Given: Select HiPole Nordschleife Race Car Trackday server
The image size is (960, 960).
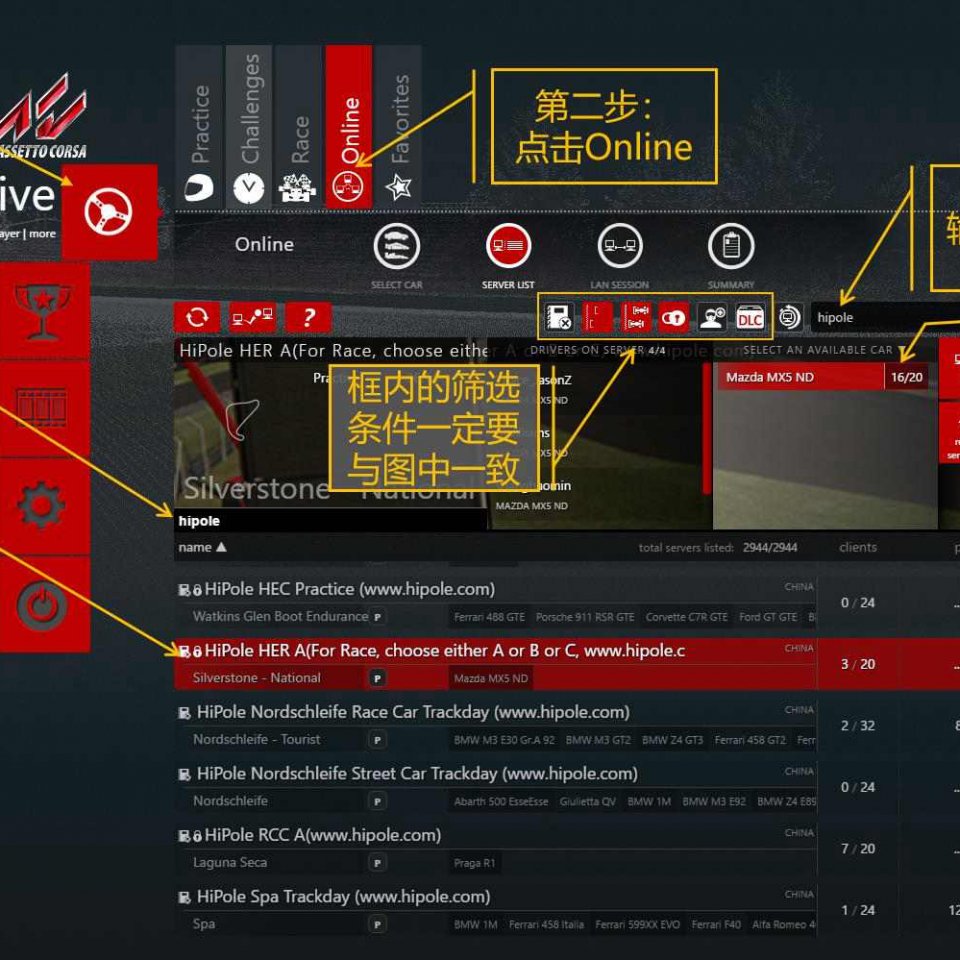Looking at the screenshot, I should click(495, 726).
